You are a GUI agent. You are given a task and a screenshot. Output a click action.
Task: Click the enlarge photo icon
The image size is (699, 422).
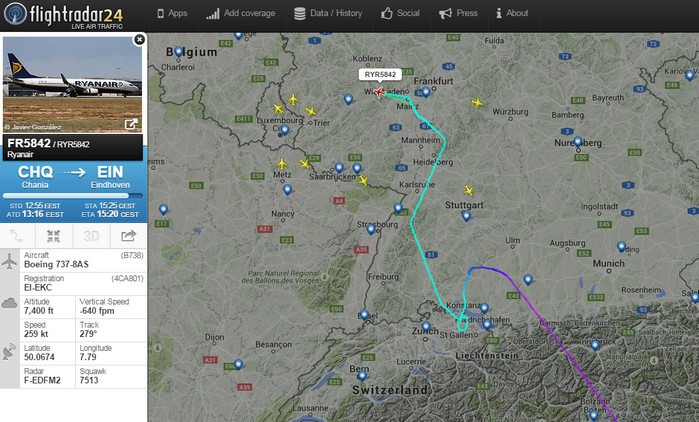tap(130, 124)
